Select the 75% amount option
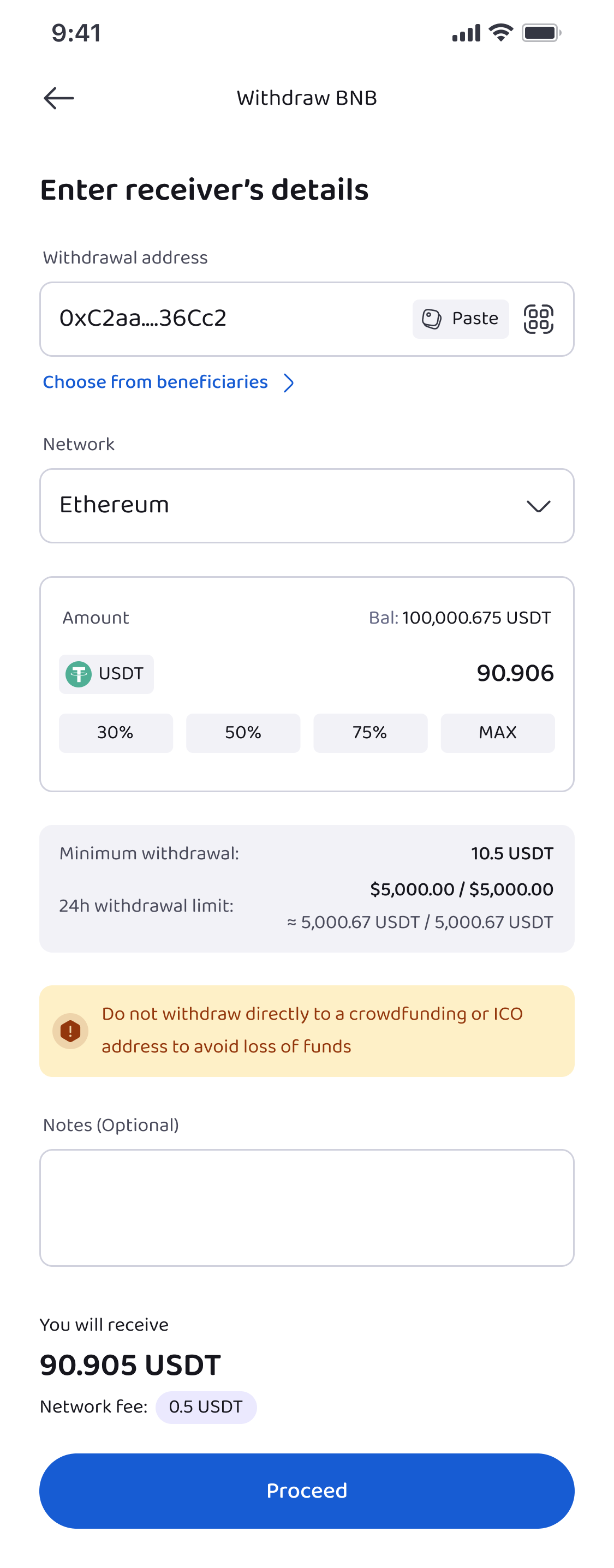Screen dimensions: 614x1568 pyautogui.click(x=371, y=733)
